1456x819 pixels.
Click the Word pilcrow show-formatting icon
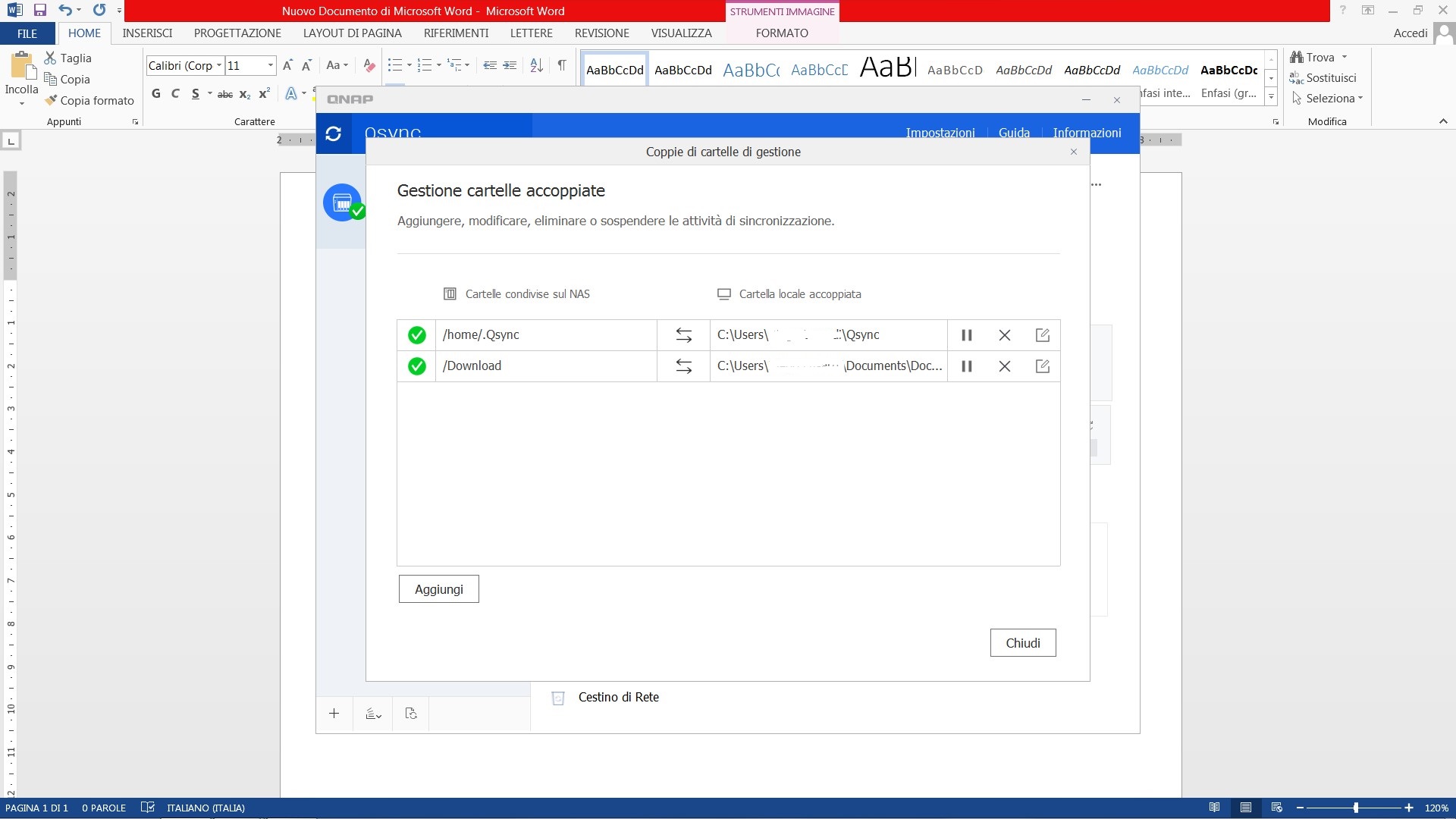(561, 65)
